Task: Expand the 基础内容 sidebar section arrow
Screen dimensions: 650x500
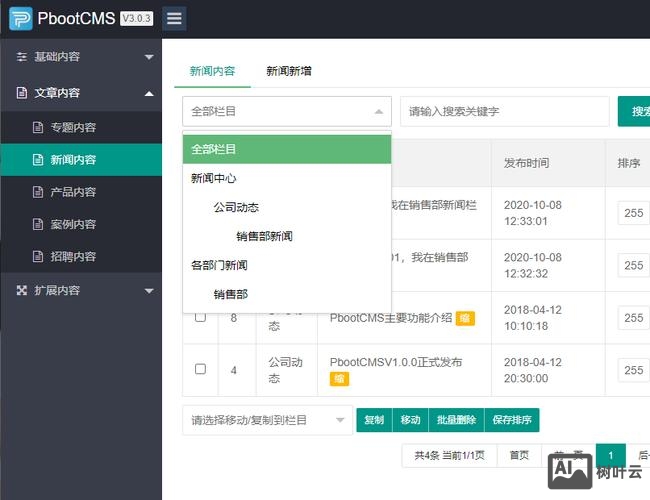Action: tap(149, 57)
